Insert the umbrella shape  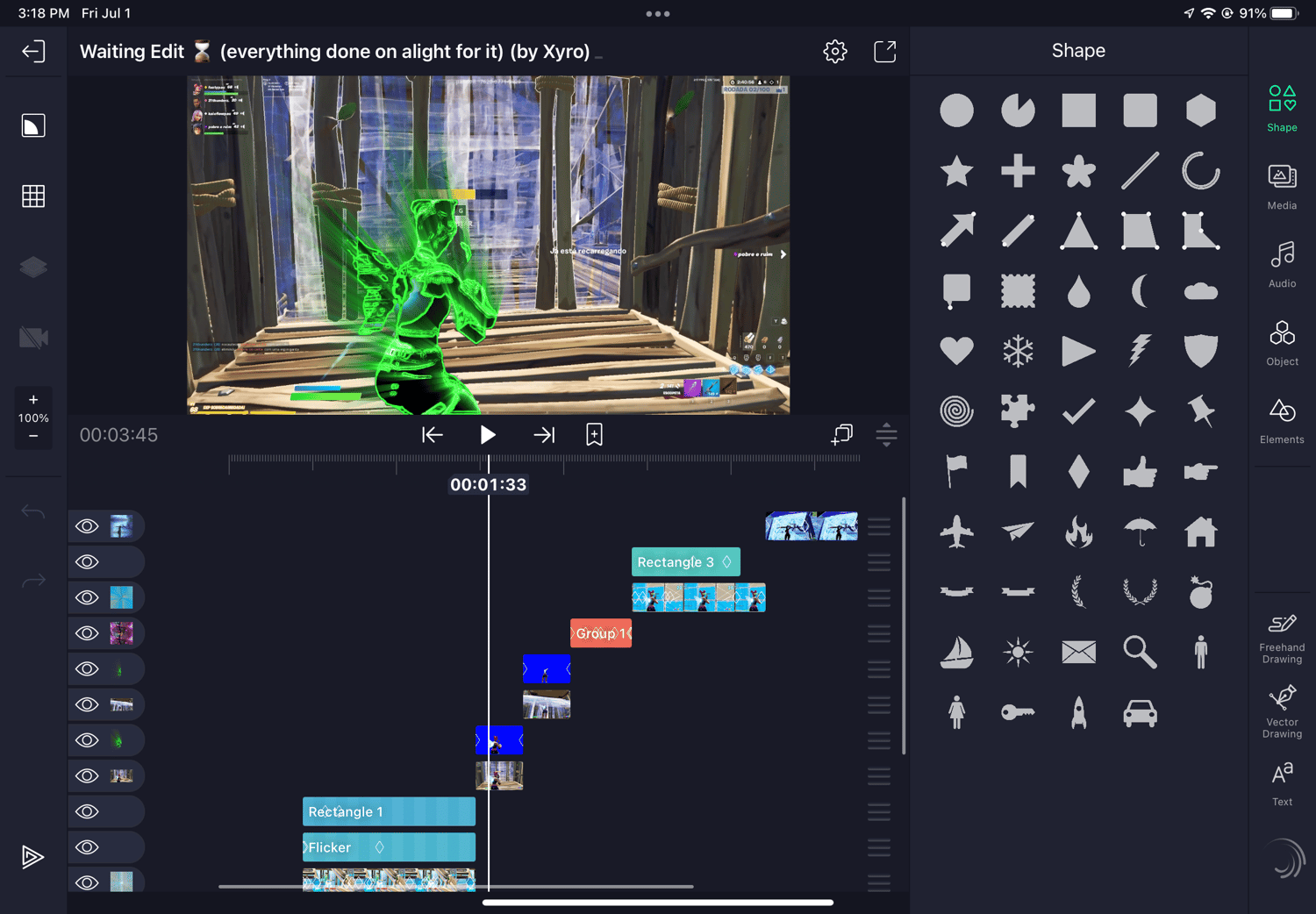point(1140,532)
